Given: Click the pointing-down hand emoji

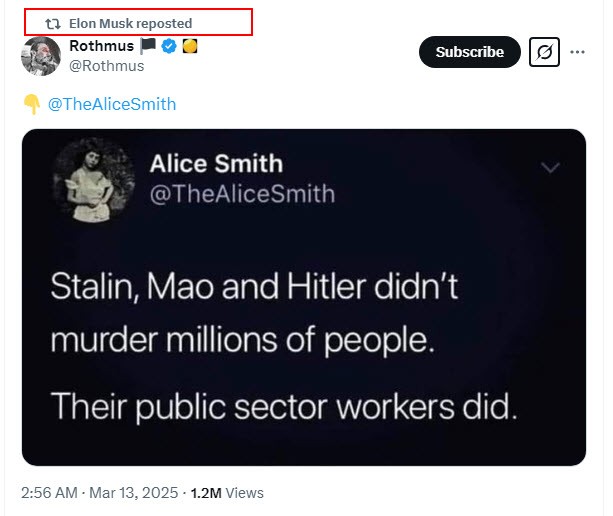Looking at the screenshot, I should 31,104.
